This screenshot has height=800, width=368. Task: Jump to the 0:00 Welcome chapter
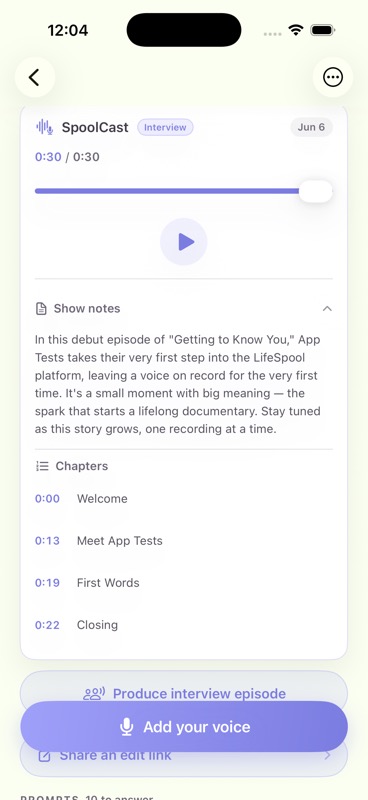pyautogui.click(x=184, y=498)
